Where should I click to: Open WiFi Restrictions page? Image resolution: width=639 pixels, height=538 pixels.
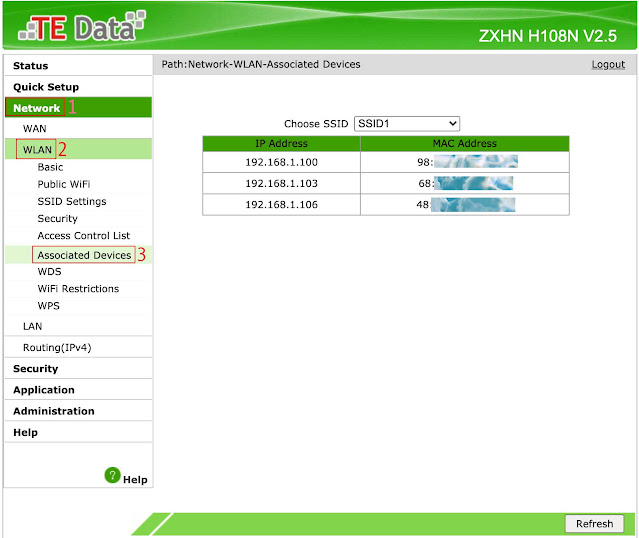[78, 288]
